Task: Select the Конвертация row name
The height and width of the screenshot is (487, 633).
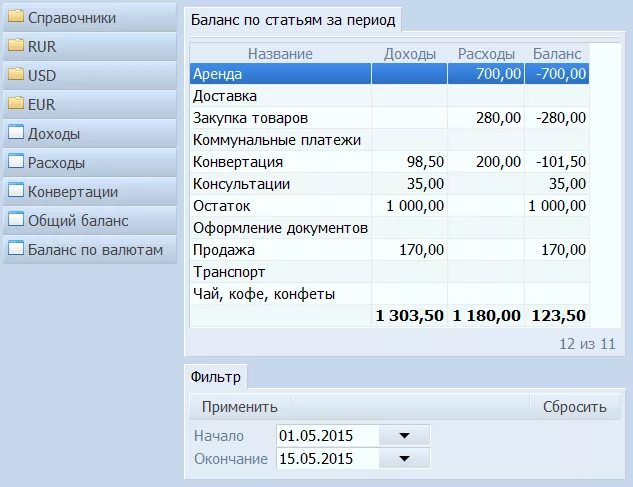Action: pyautogui.click(x=238, y=162)
